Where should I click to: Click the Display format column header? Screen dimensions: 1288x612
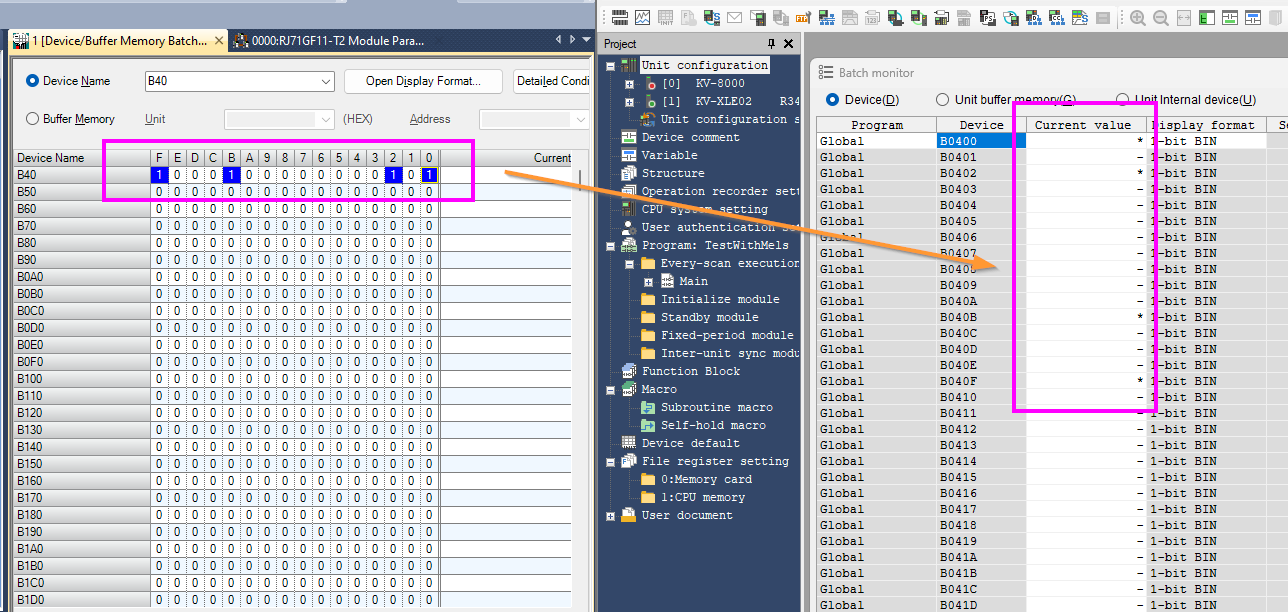[1206, 125]
